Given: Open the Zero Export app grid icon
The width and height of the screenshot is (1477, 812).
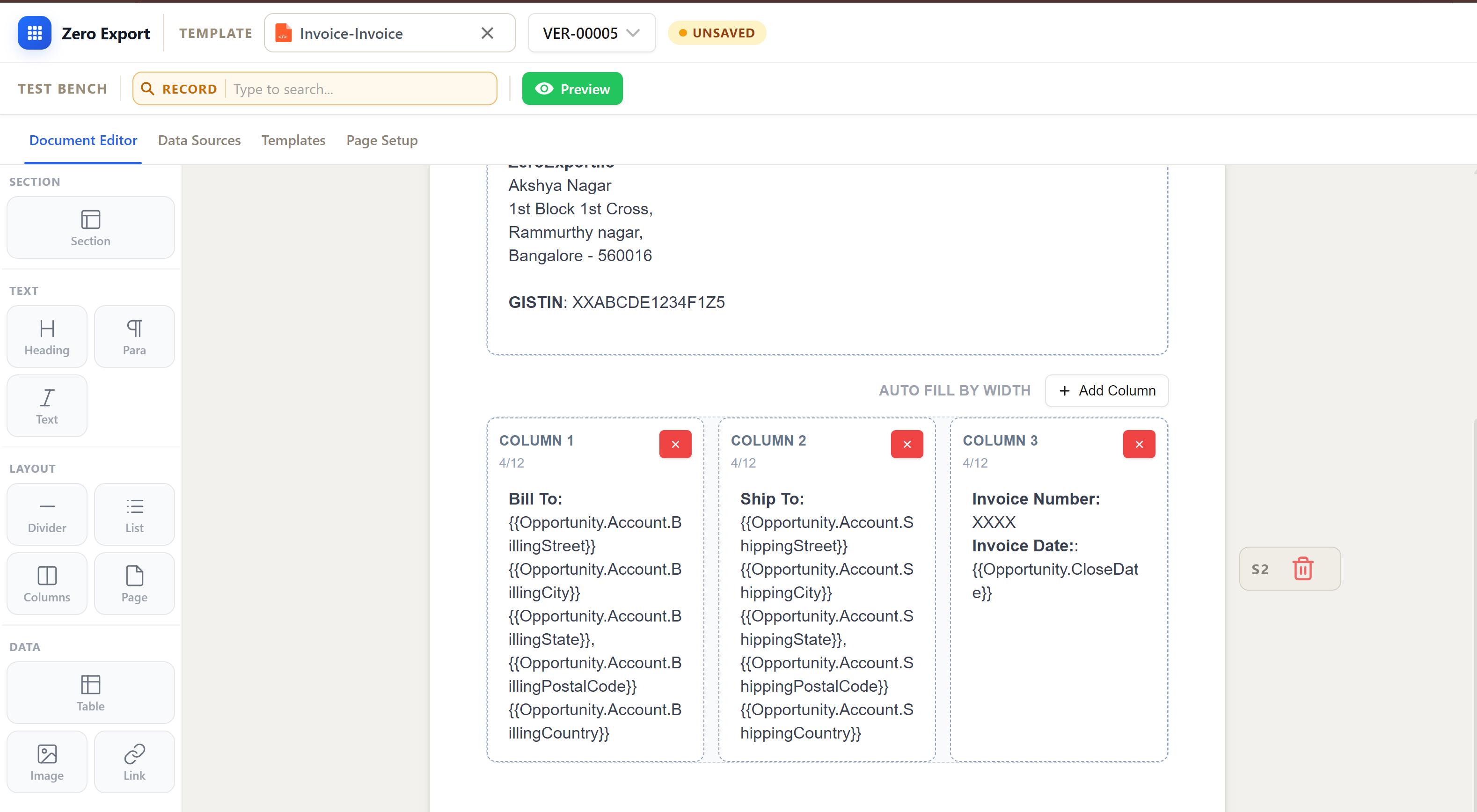Looking at the screenshot, I should pos(35,33).
